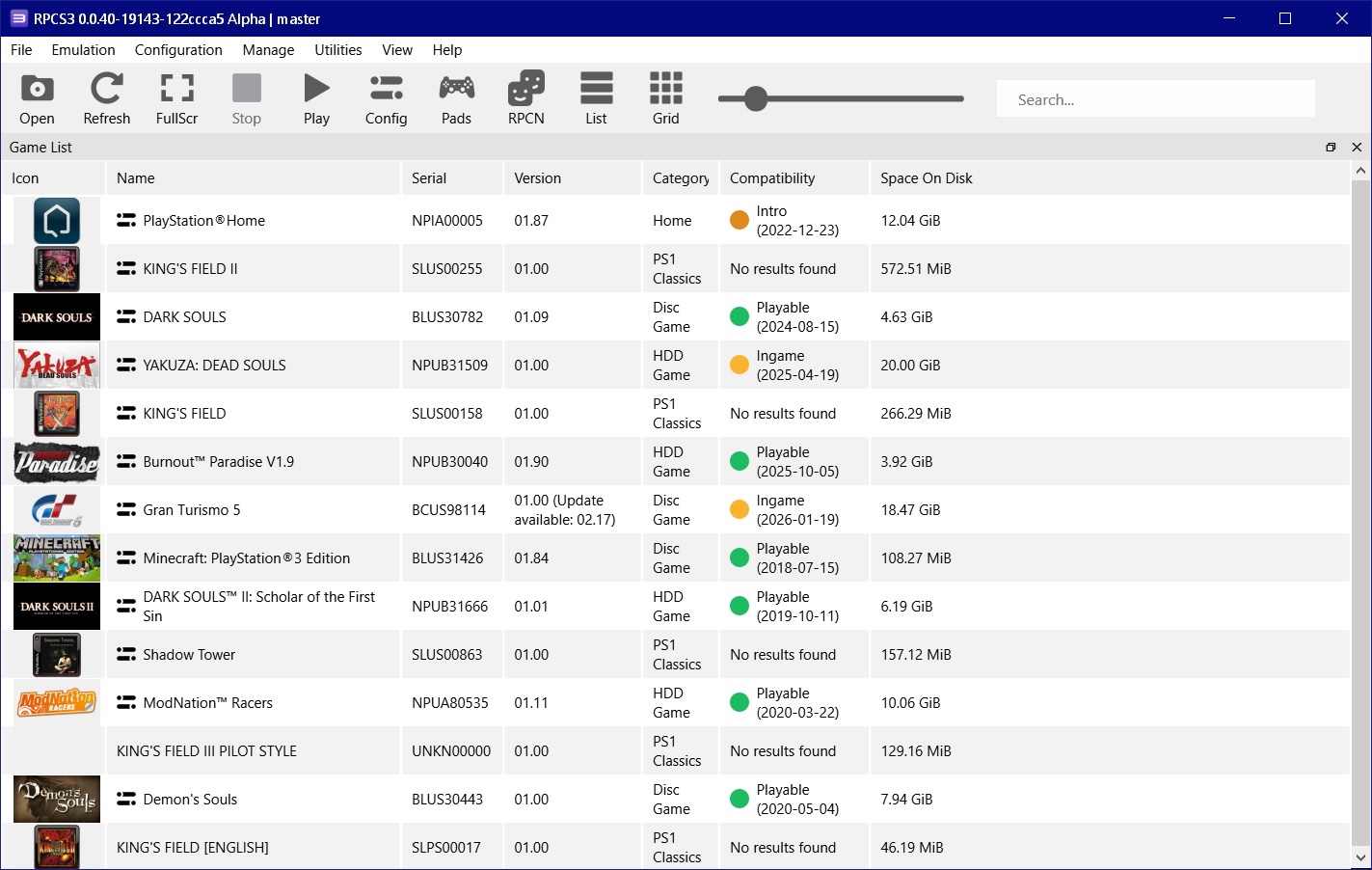Viewport: 1372px width, 870px height.
Task: Open the RPCN network settings
Action: tap(525, 98)
